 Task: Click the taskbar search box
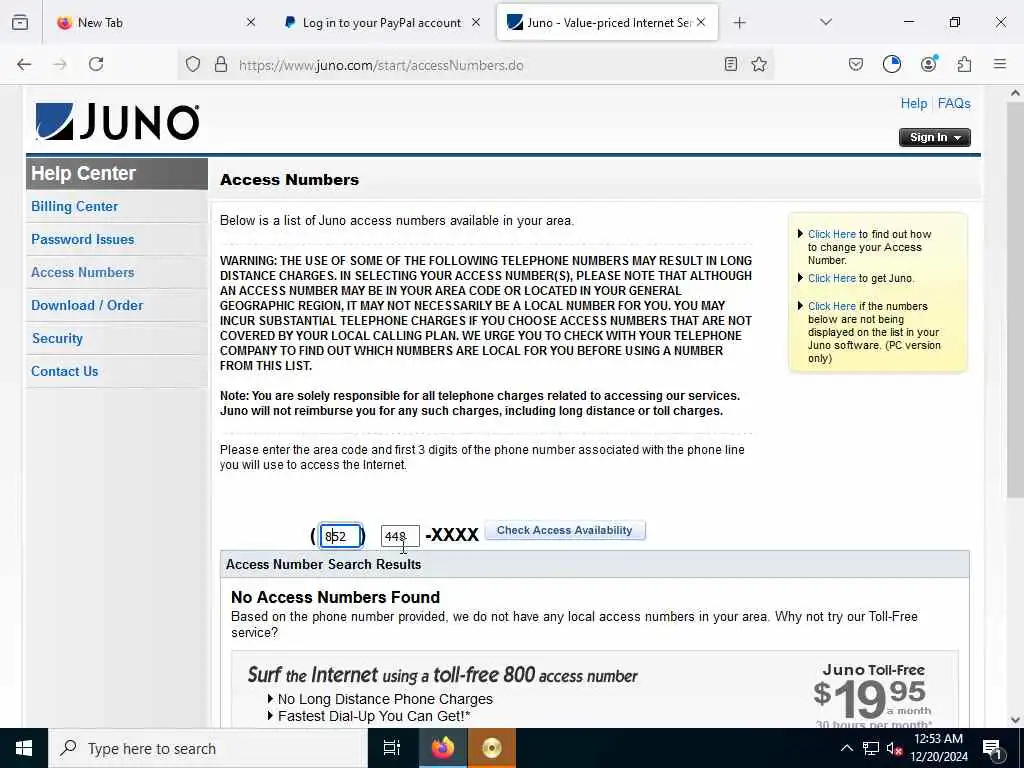coord(208,748)
